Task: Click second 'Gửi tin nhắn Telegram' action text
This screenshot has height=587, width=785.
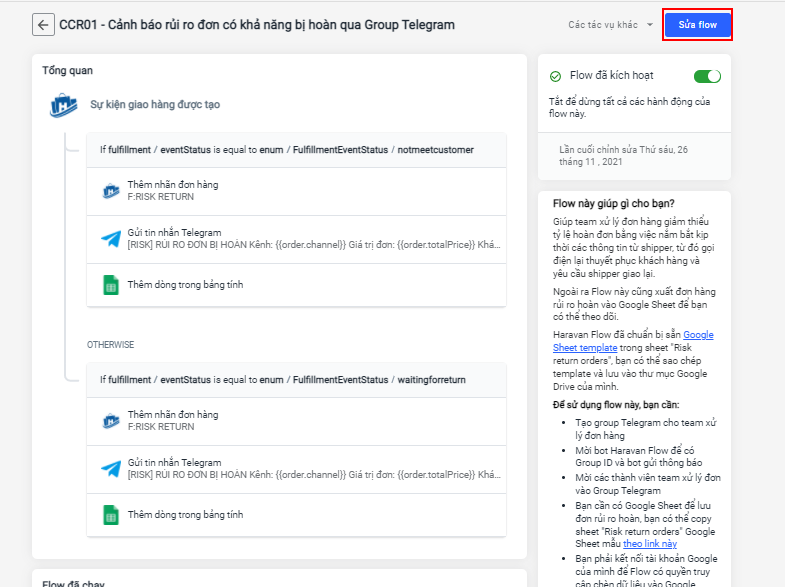Action: point(174,463)
